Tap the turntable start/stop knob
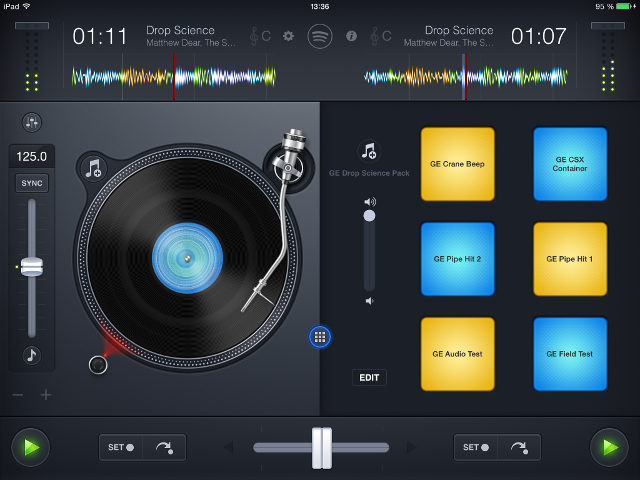The width and height of the screenshot is (640, 480). coord(98,364)
